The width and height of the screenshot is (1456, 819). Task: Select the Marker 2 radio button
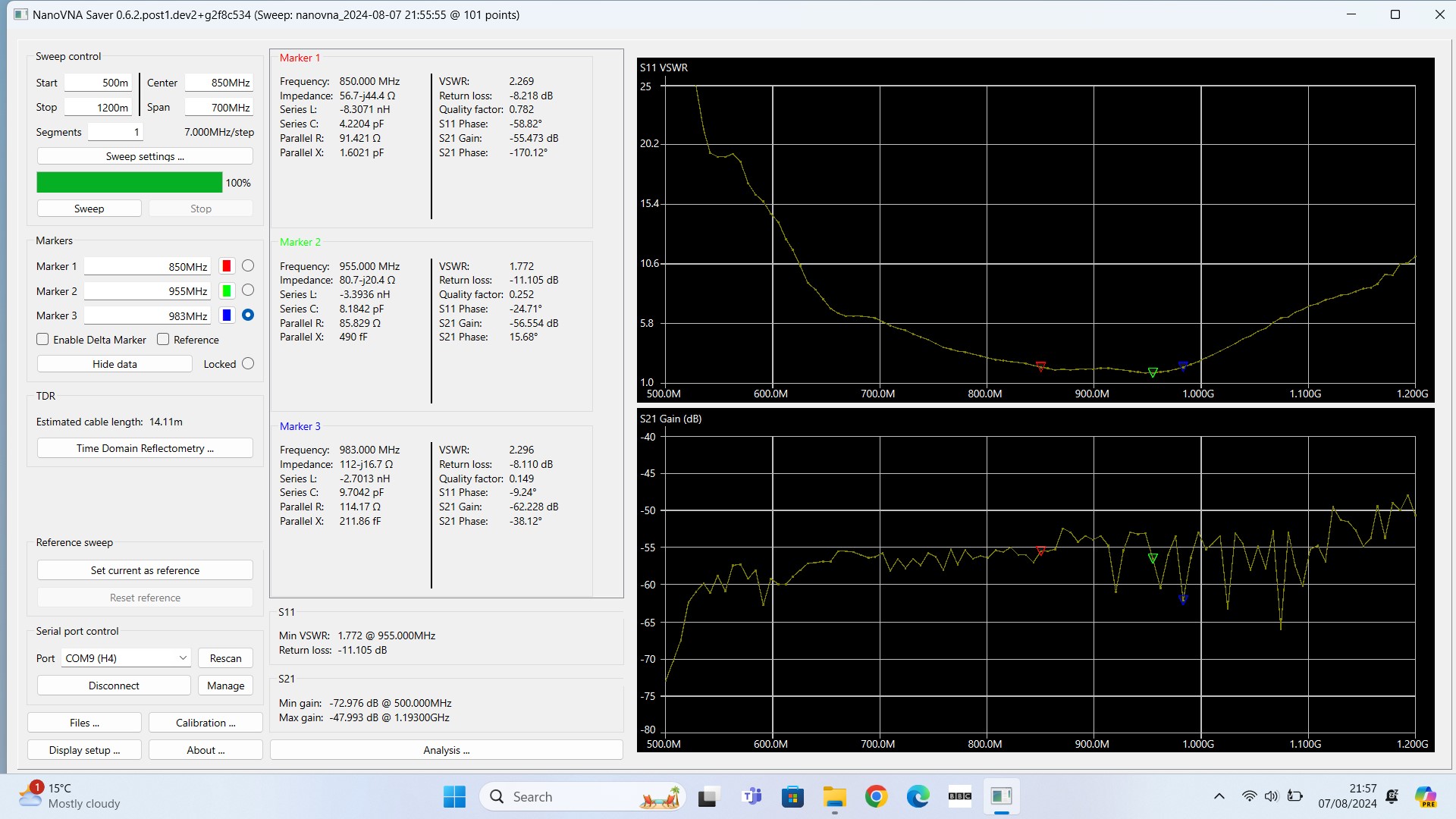tap(248, 290)
